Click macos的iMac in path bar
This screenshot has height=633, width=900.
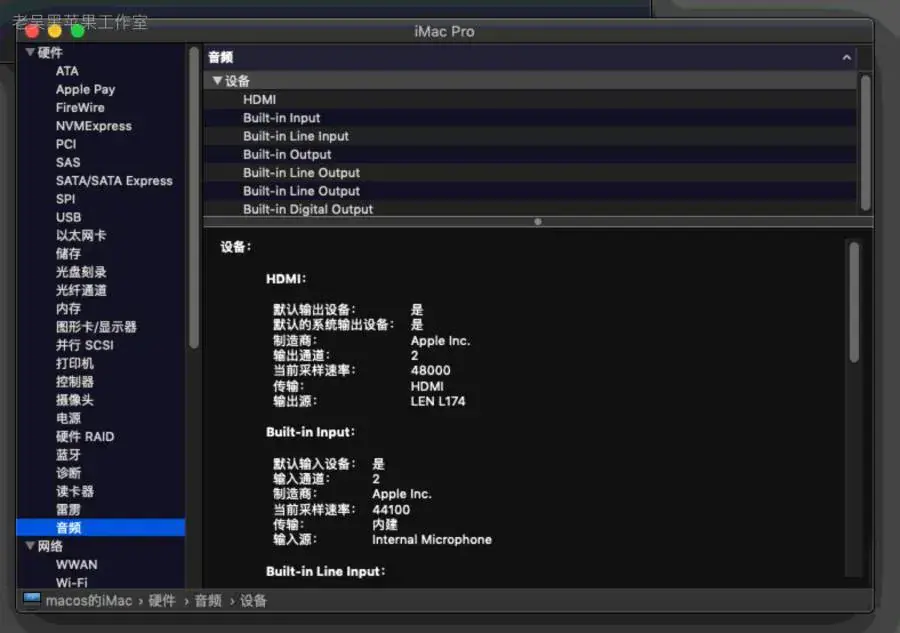[89, 601]
